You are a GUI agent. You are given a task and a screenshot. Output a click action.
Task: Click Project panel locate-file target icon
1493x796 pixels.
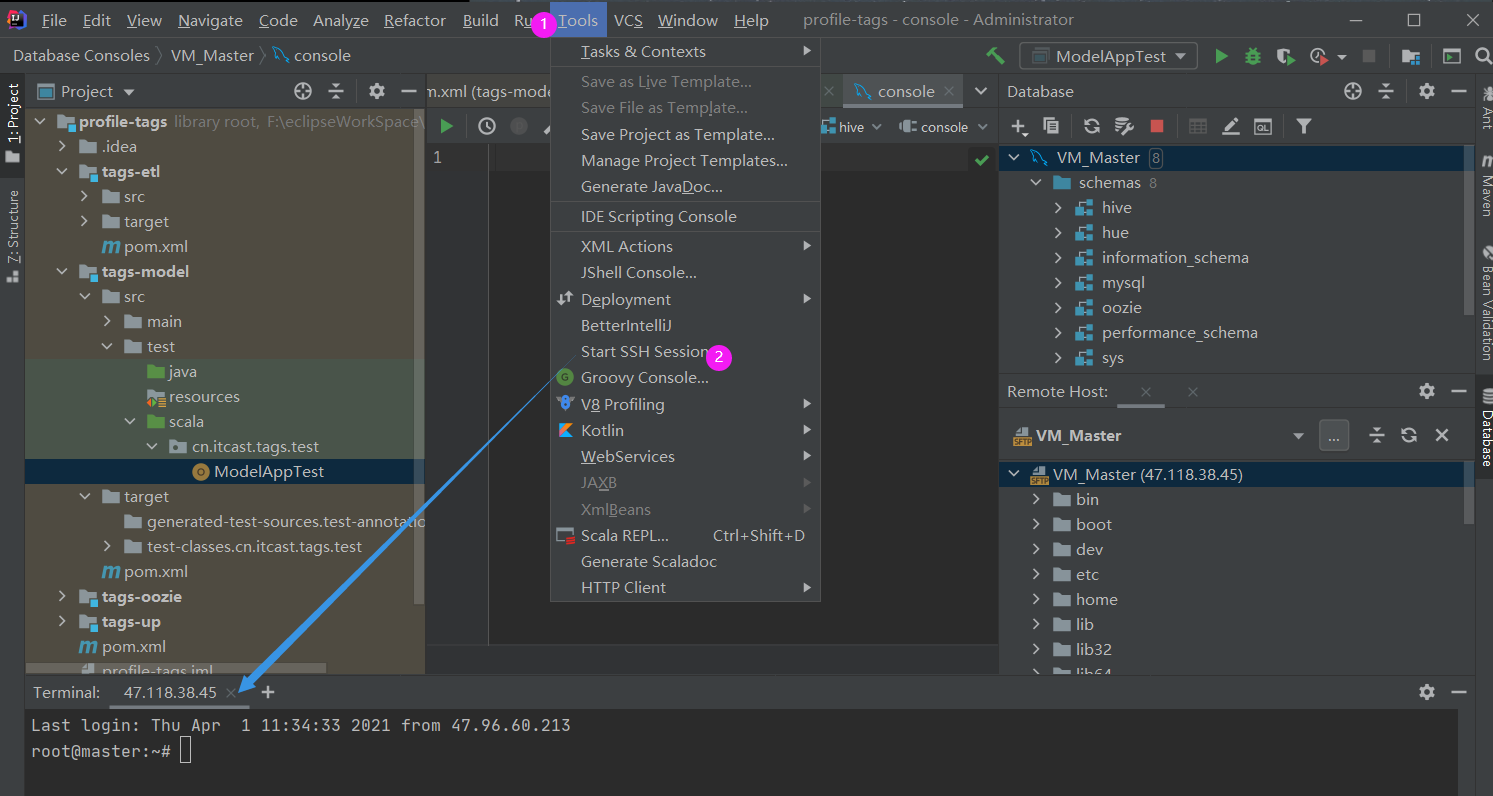coord(303,91)
